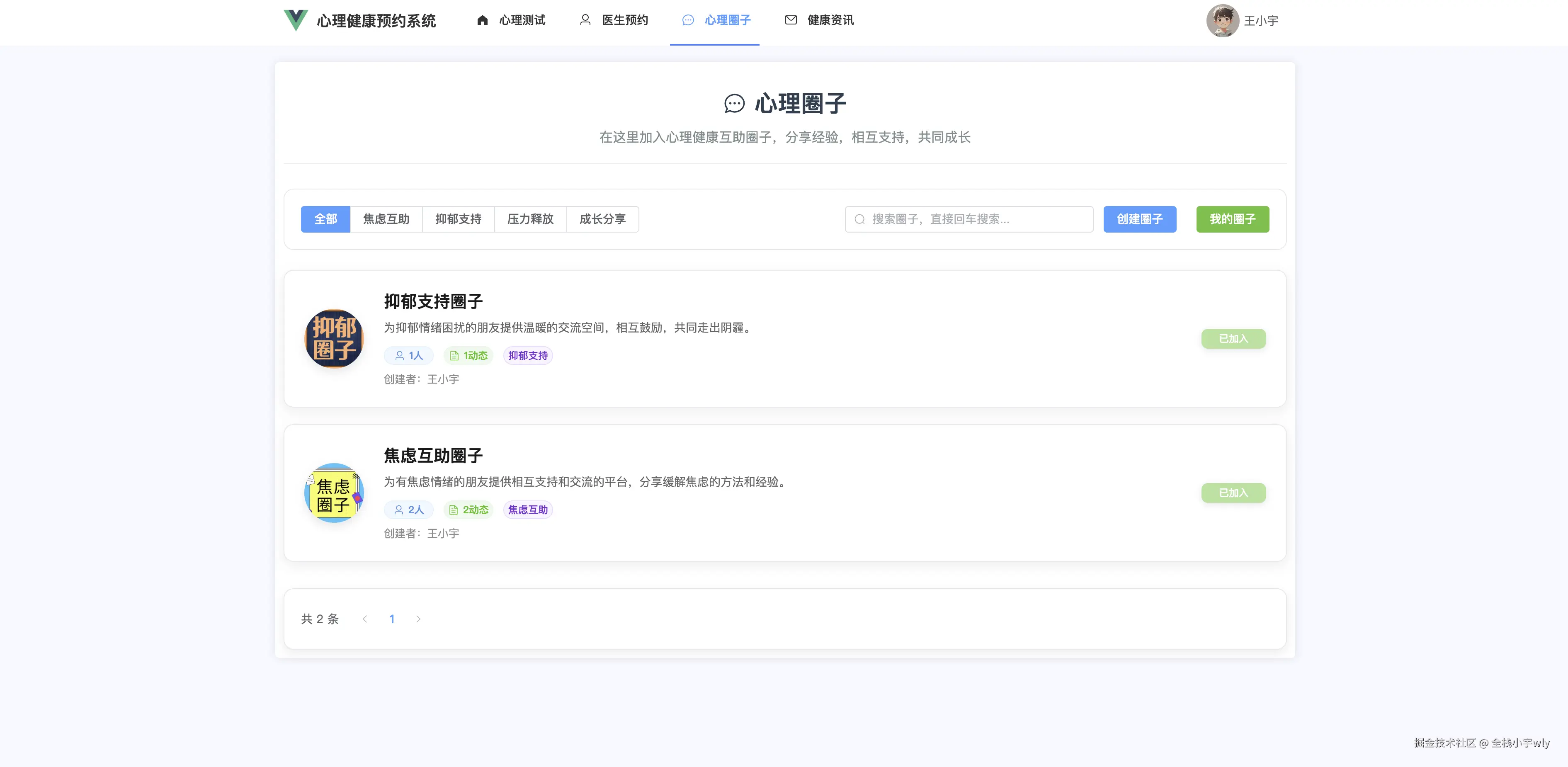The image size is (1568, 767).
Task: Switch on the 压力释放 filter
Action: coord(530,219)
